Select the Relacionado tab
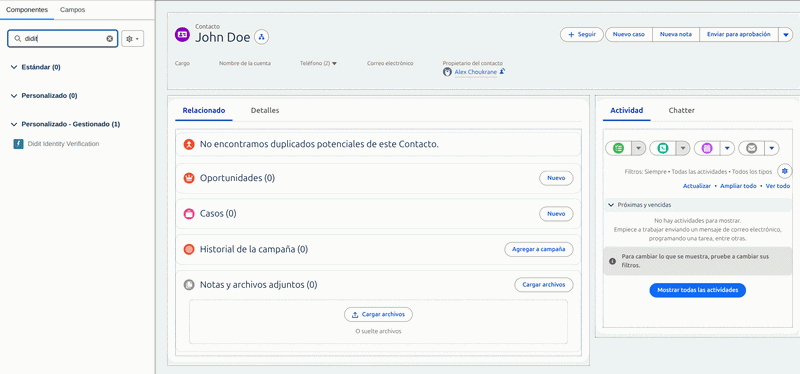 click(x=204, y=110)
